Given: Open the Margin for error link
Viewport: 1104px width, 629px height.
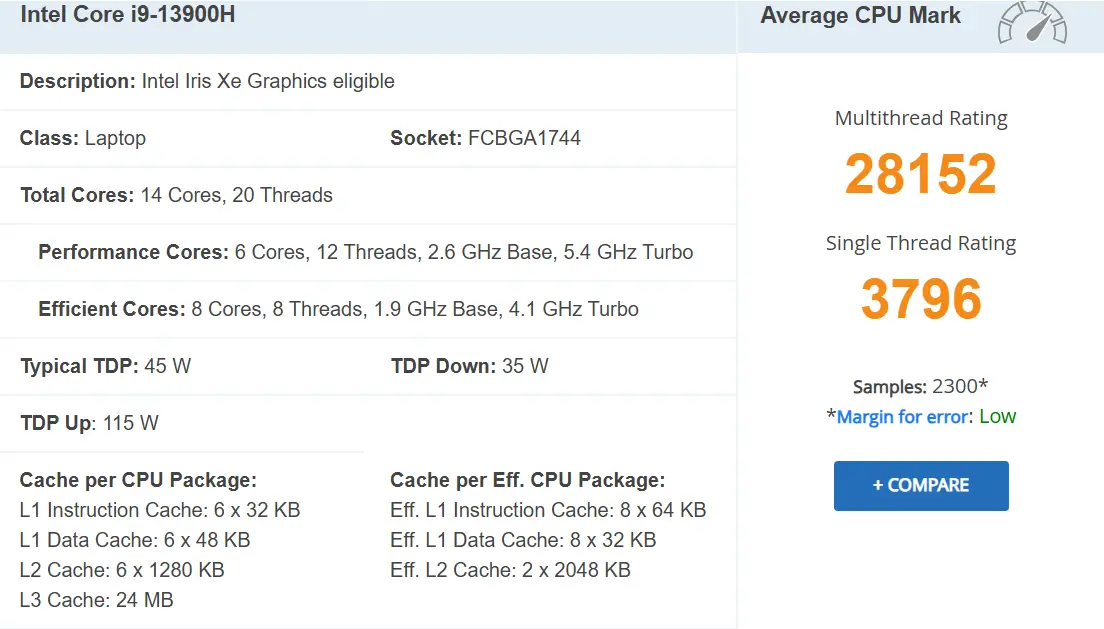Looking at the screenshot, I should [902, 417].
